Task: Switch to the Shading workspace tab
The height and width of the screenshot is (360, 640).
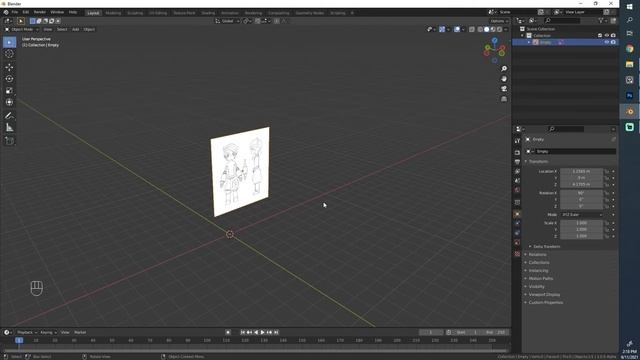Action: click(x=208, y=13)
